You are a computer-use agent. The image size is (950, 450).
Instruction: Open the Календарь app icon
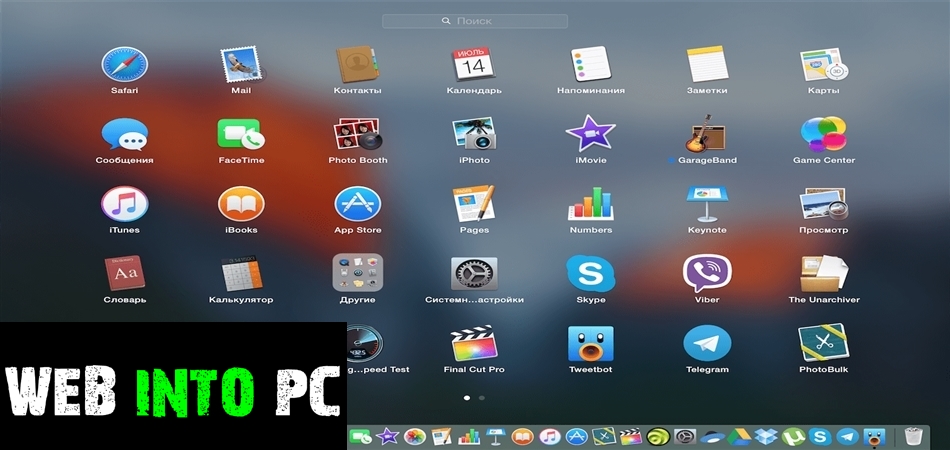[x=474, y=64]
